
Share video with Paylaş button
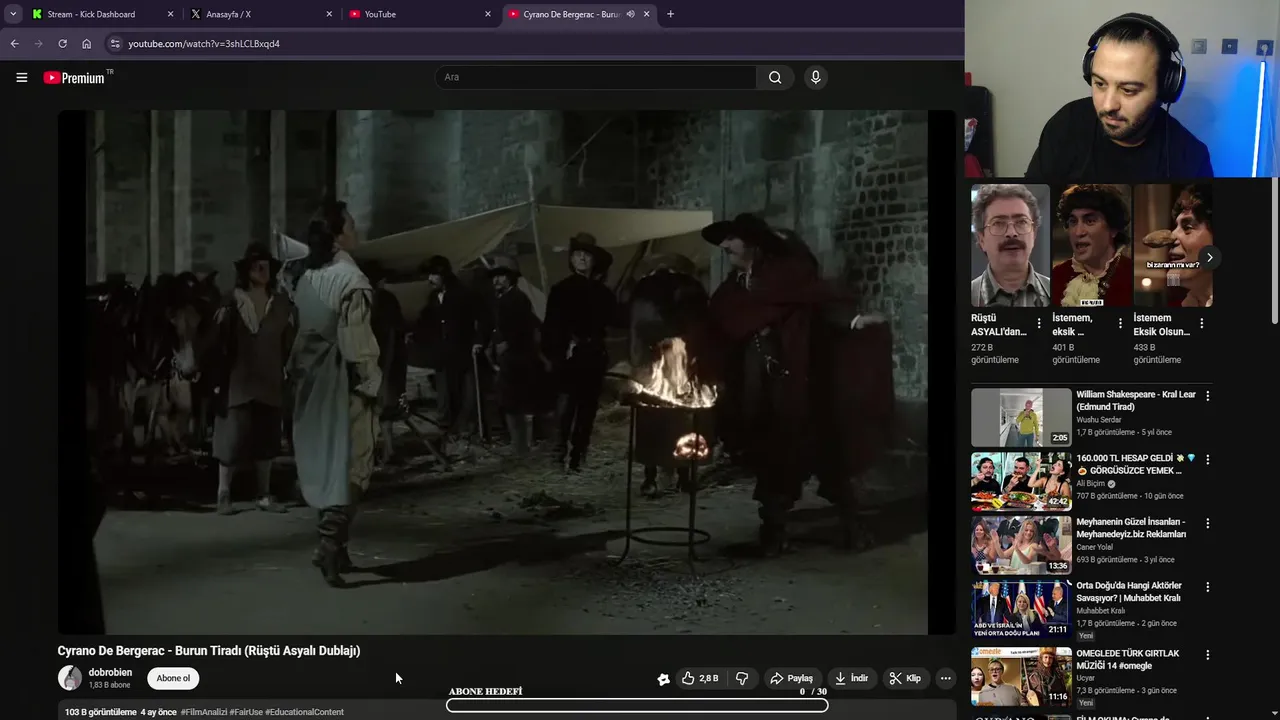coord(791,678)
